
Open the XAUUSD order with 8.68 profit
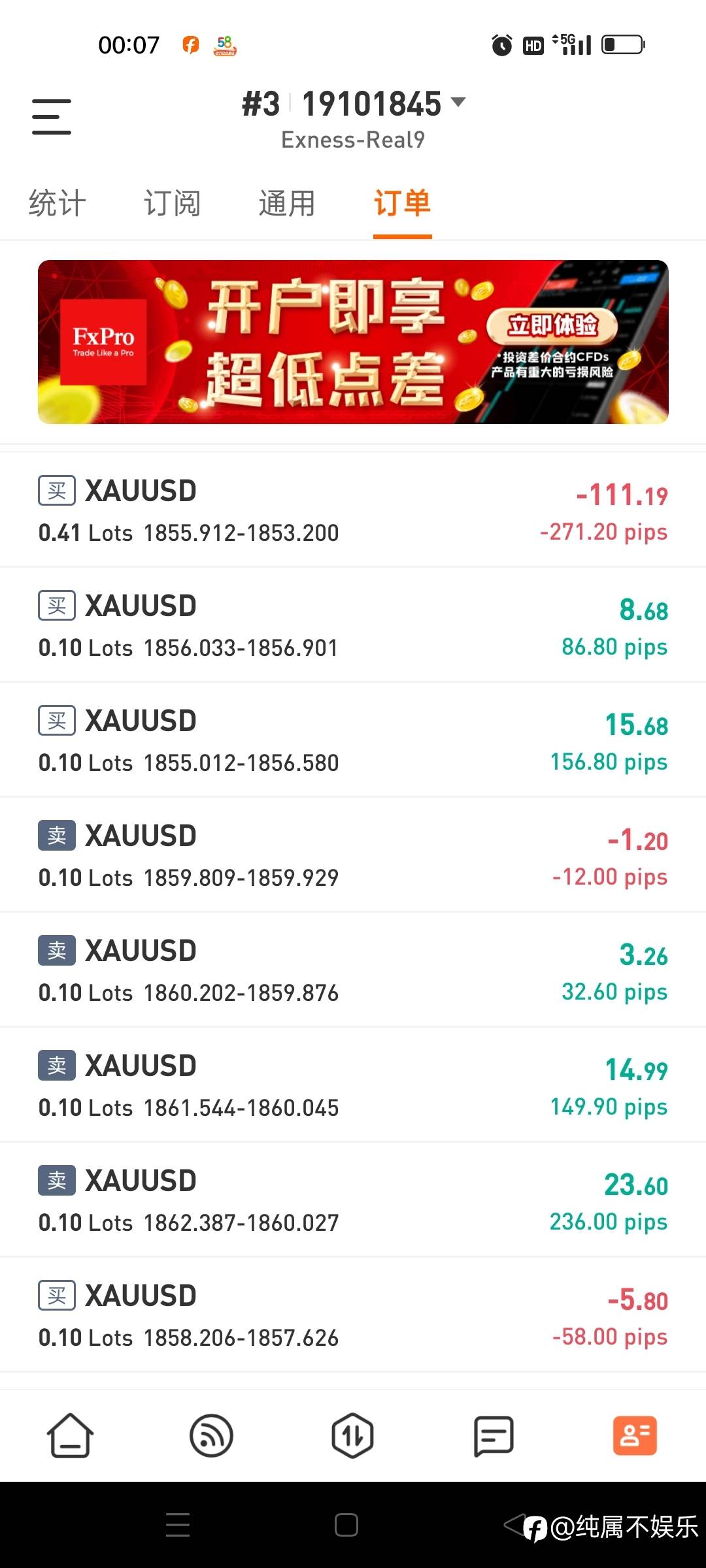click(353, 626)
